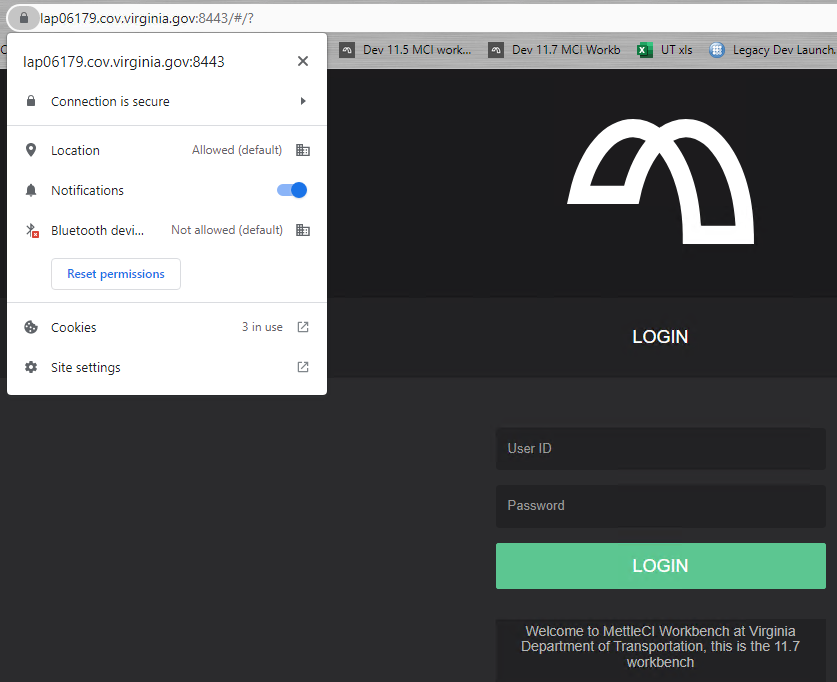The width and height of the screenshot is (837, 682).
Task: Open the Legacy Dev Launch bookmark
Action: (772, 50)
